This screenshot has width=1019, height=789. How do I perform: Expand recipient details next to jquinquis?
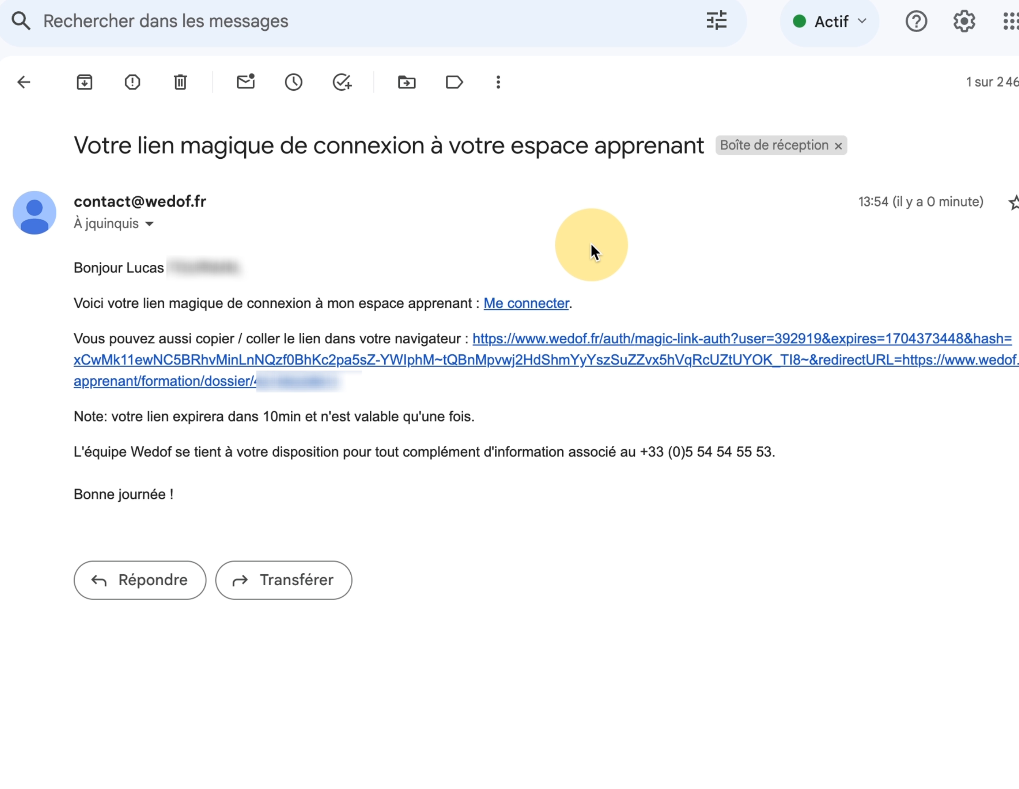point(150,224)
